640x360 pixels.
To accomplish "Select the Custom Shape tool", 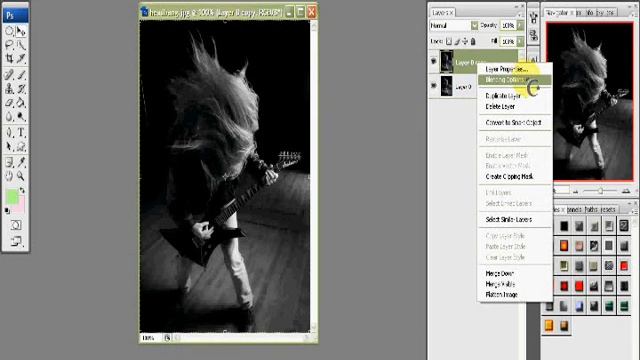I will point(21,147).
